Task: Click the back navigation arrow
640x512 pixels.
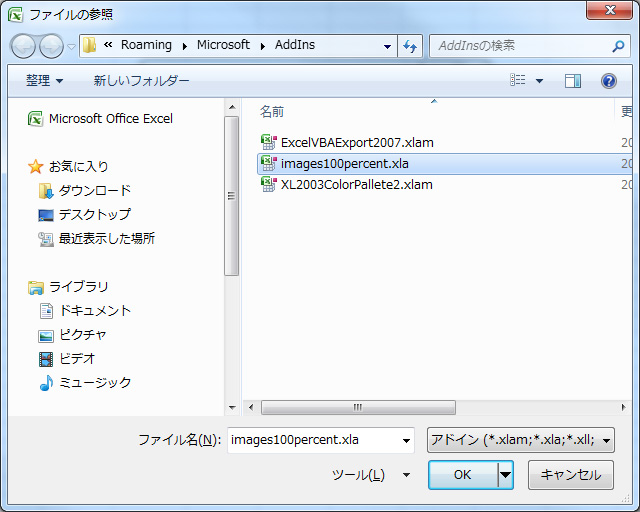Action: tap(24, 46)
